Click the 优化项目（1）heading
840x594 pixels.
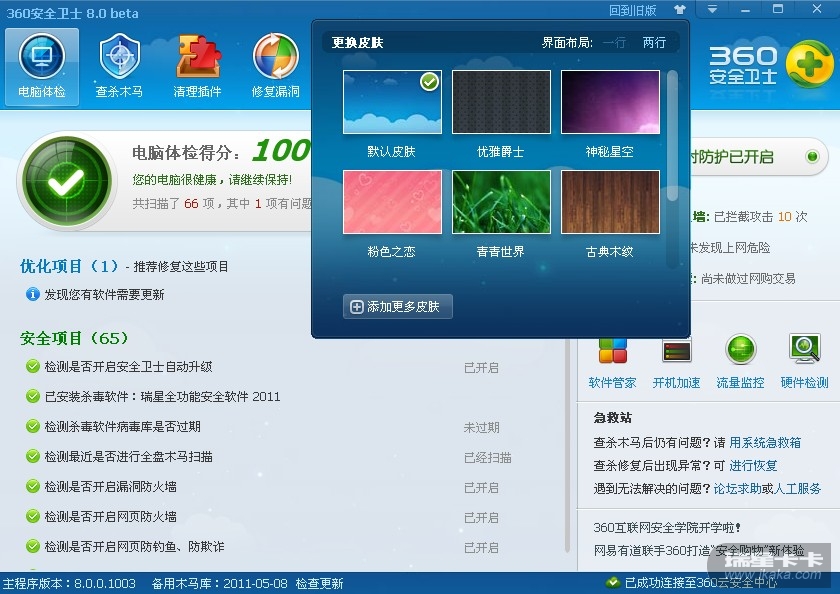pyautogui.click(x=69, y=266)
